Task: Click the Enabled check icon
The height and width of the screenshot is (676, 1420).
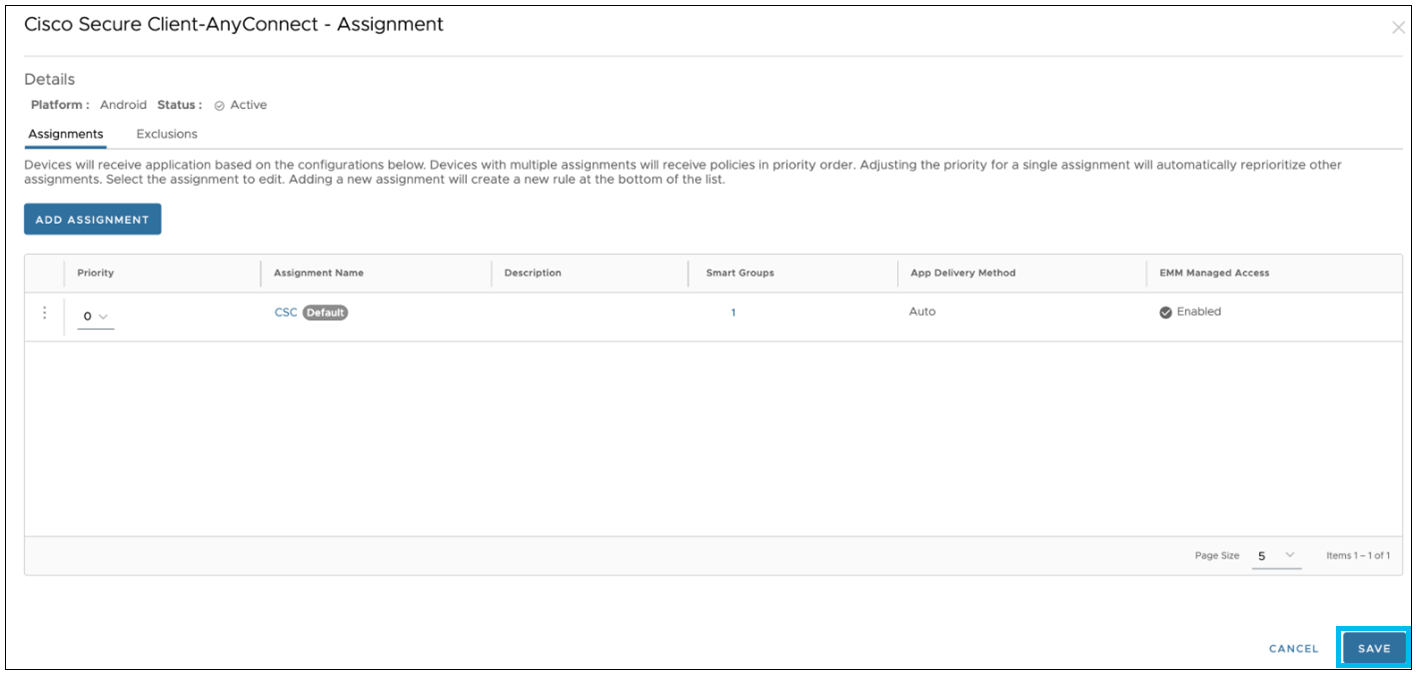Action: 1165,312
